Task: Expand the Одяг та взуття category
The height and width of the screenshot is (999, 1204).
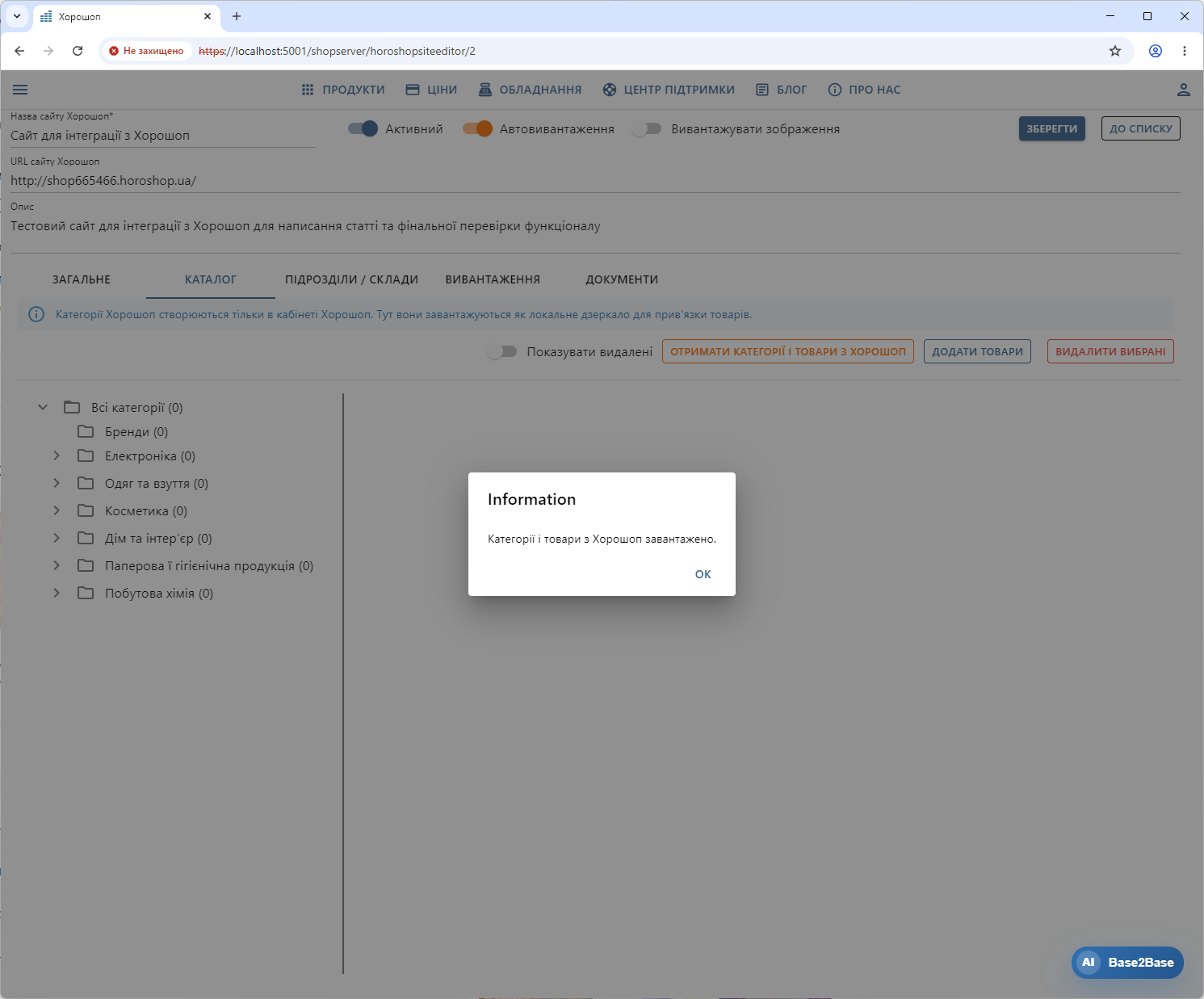Action: 57,483
